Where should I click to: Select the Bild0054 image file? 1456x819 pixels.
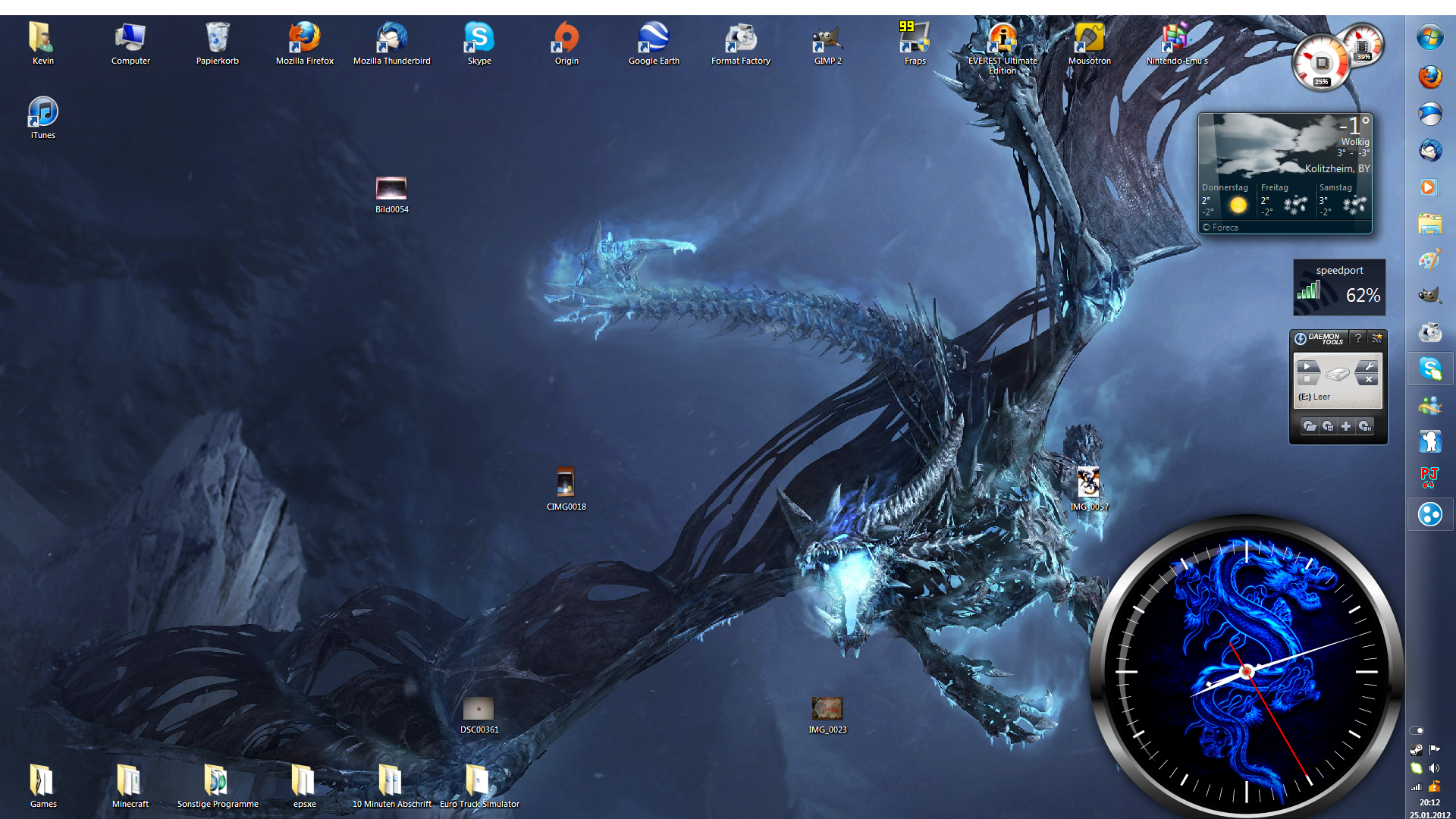[x=392, y=194]
